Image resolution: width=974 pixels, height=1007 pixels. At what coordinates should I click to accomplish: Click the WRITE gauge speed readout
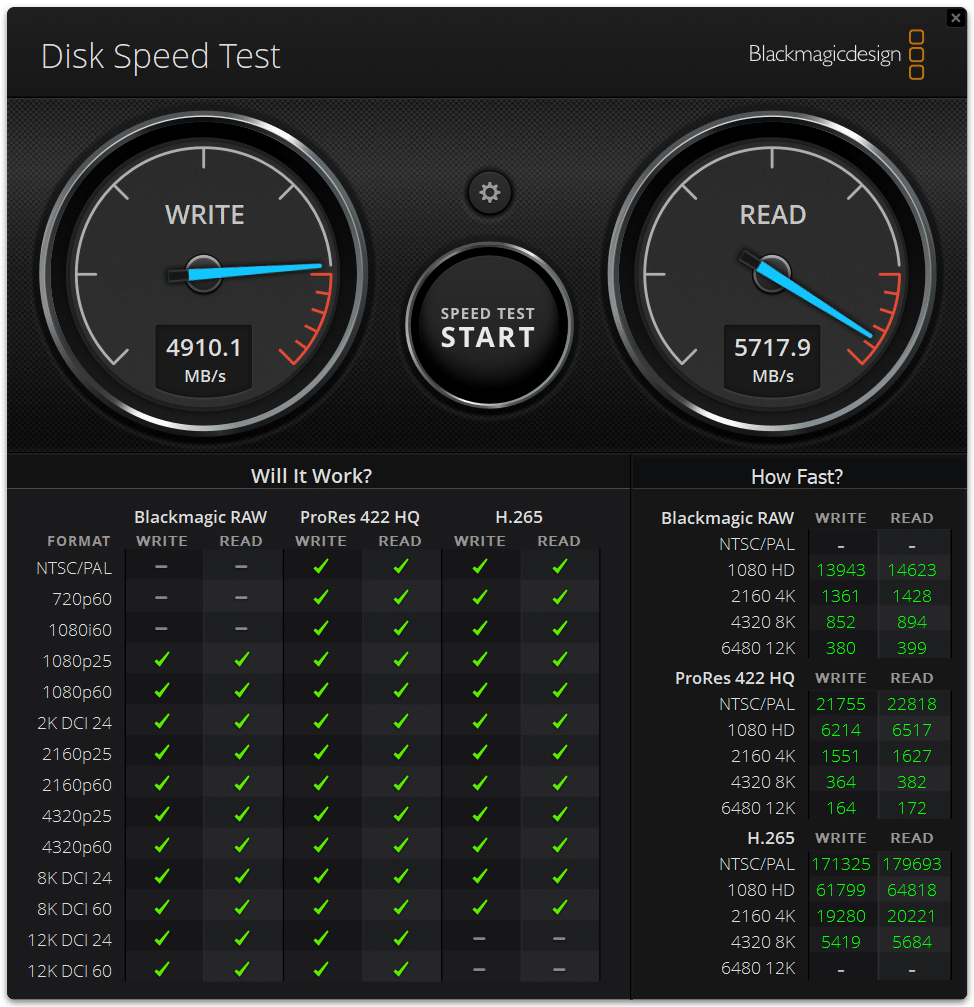[204, 358]
